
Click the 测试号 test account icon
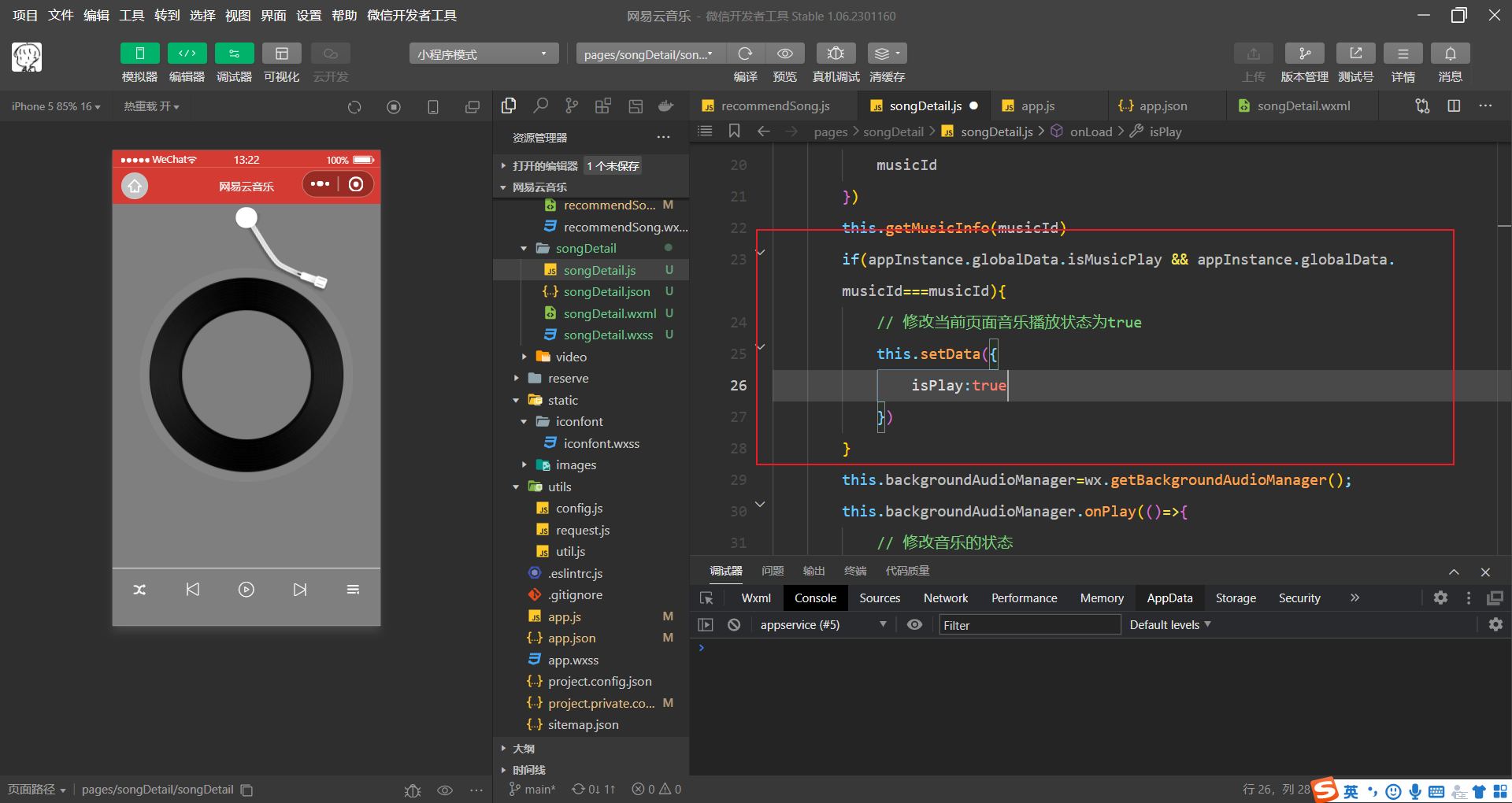click(1355, 54)
